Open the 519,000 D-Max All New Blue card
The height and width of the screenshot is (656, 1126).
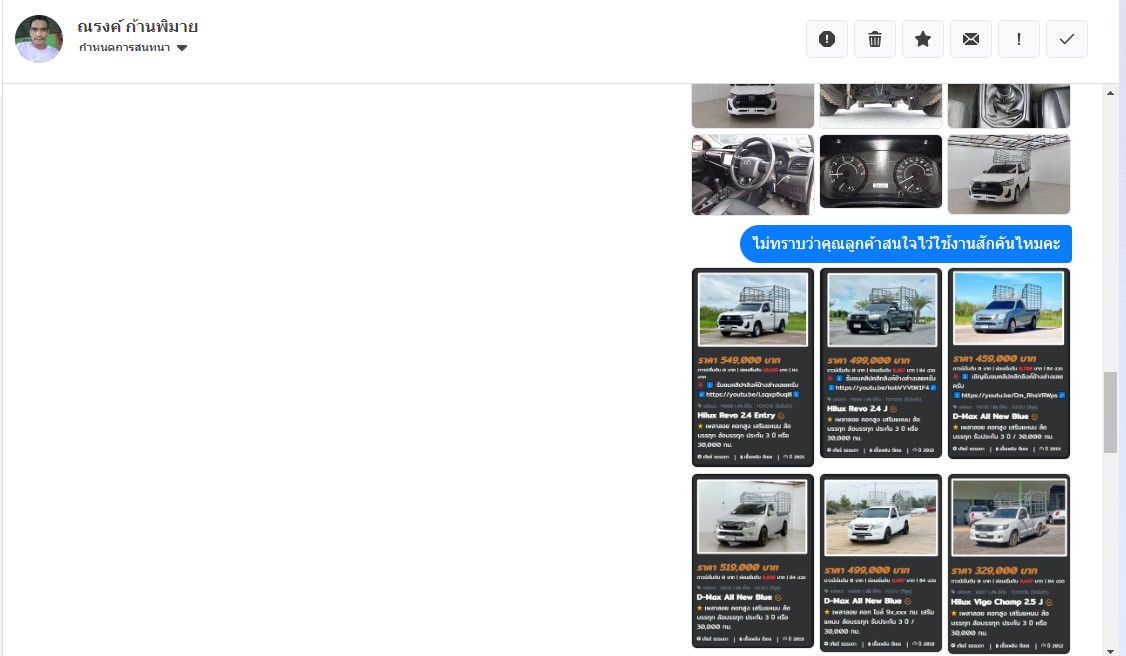(753, 561)
